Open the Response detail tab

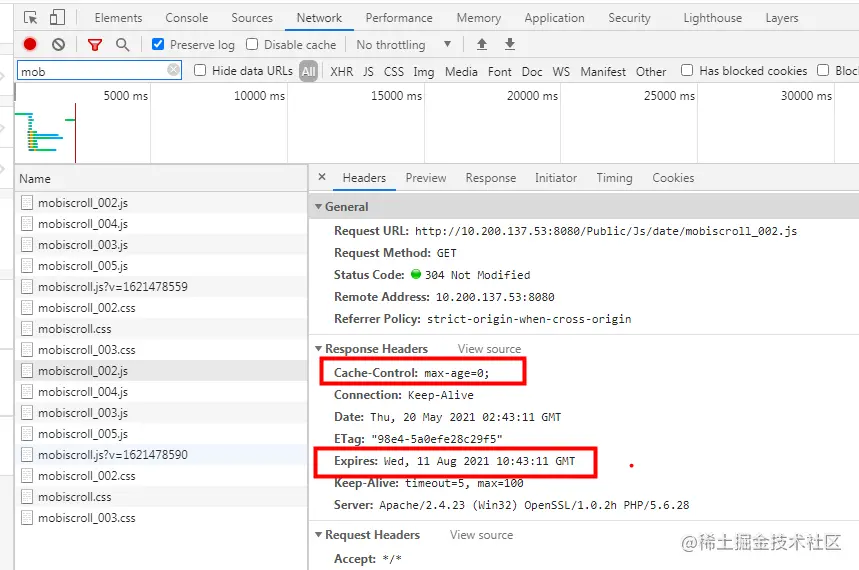(x=491, y=178)
